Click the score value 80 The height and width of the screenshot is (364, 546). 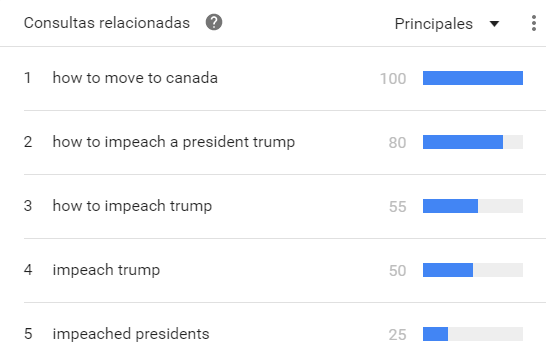coord(397,142)
